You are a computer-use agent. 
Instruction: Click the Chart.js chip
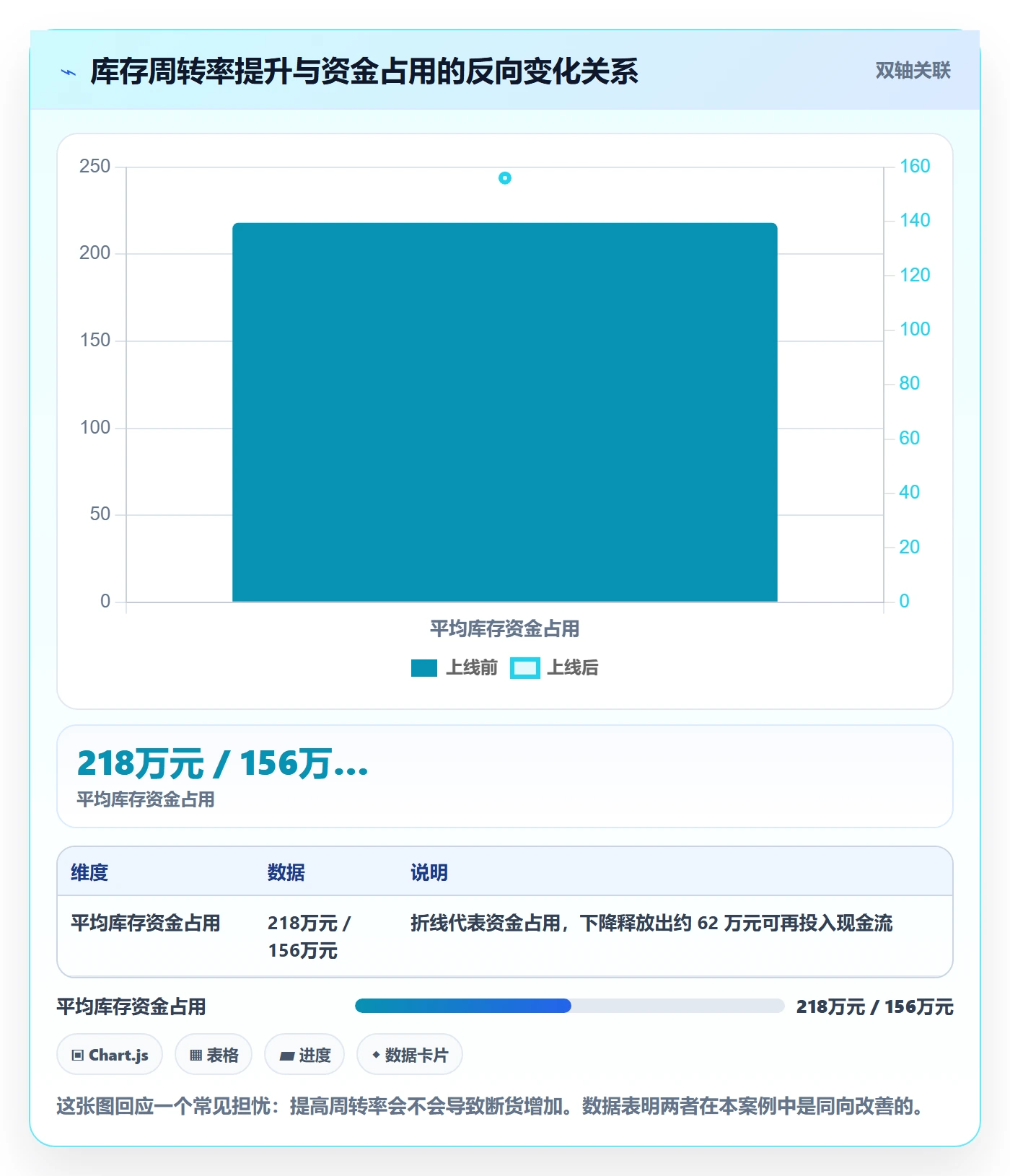pos(110,1055)
